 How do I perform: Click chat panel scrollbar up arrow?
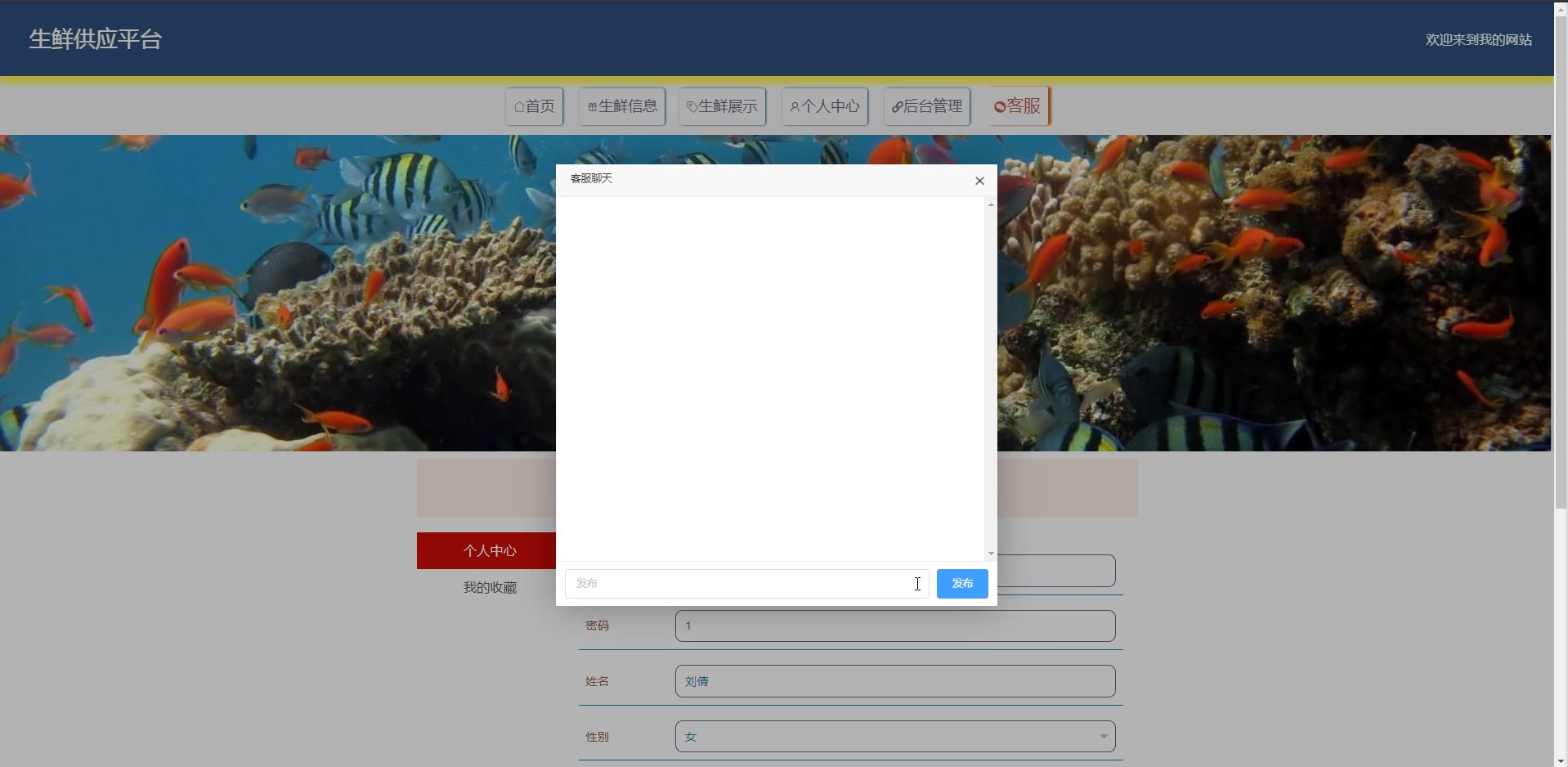991,204
